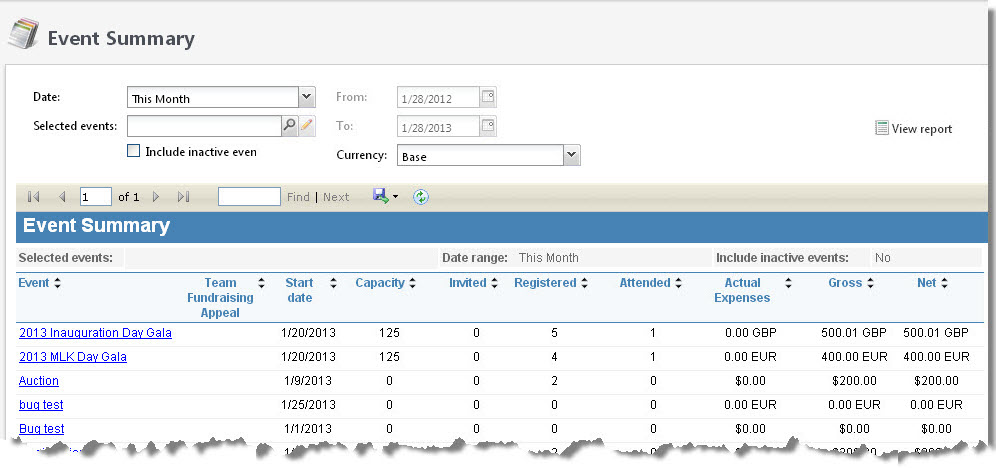The width and height of the screenshot is (996, 468).
Task: Click start date 1/25/2013
Action: [x=308, y=405]
